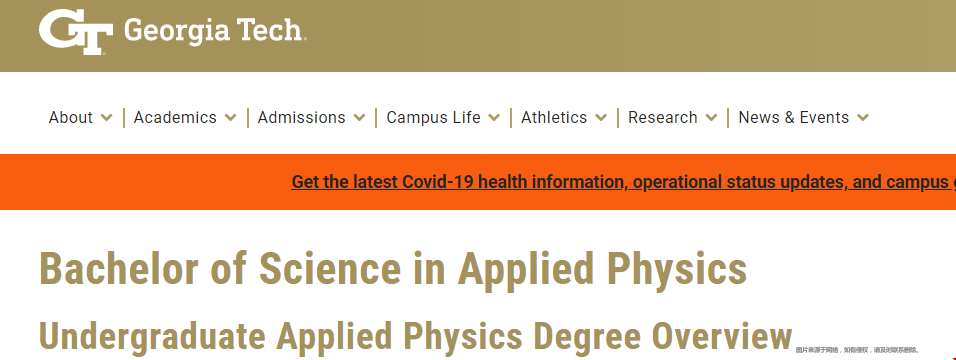Click the small watermark text at bottom right
The image size is (956, 360).
[x=857, y=350]
